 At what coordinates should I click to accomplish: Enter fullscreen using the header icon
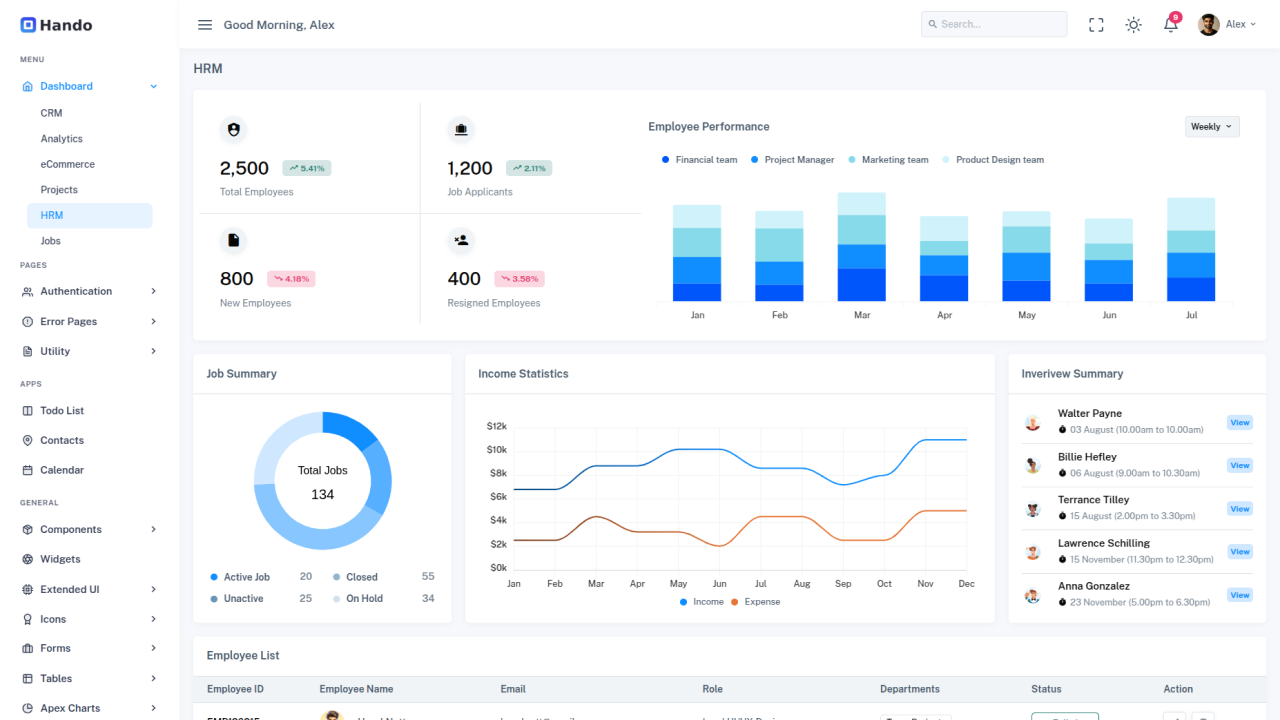[x=1096, y=24]
